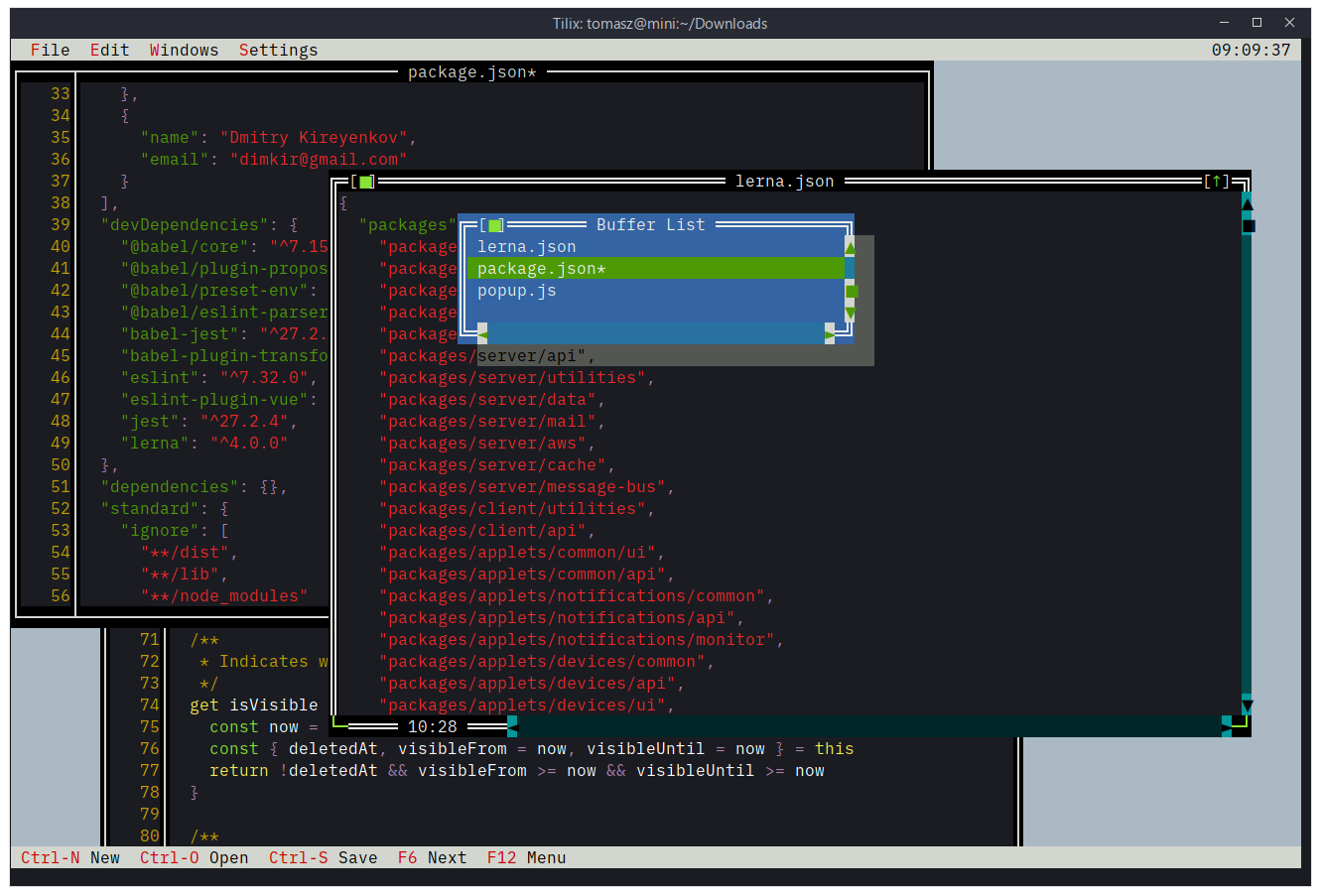This screenshot has width=1321, height=896.
Task: Maximize the lerna.json window via its arrow icon
Action: click(x=1215, y=182)
